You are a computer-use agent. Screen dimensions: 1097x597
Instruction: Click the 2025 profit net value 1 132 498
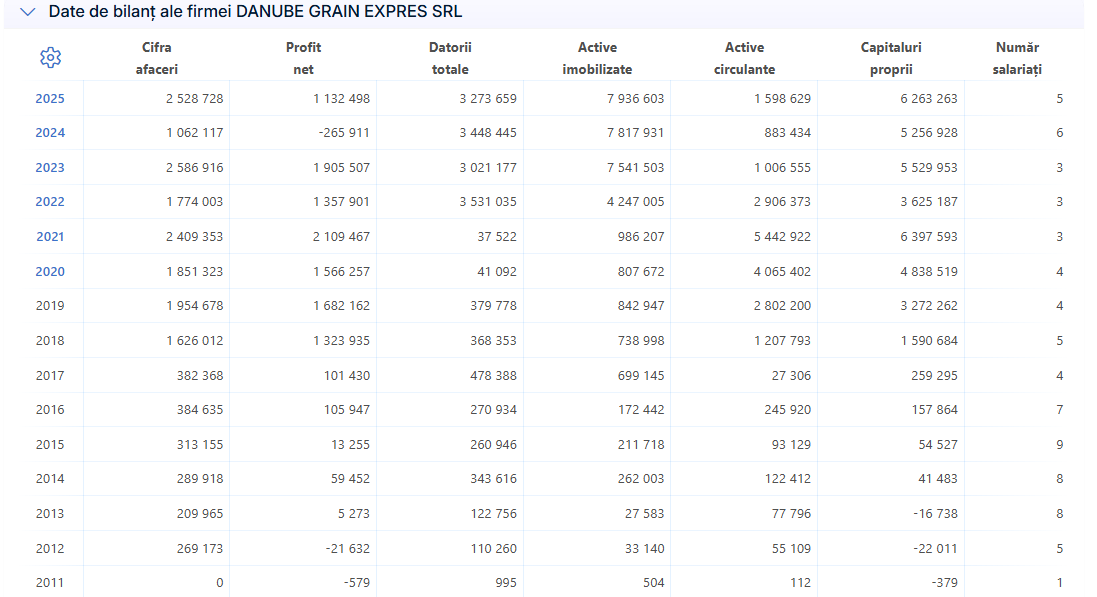click(341, 99)
